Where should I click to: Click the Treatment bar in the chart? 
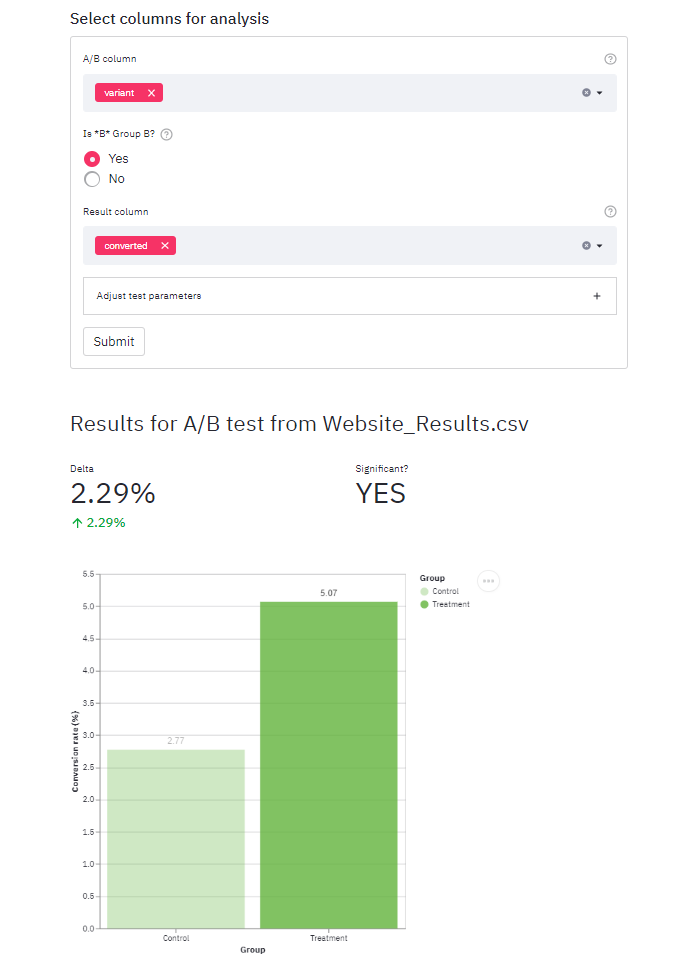[x=328, y=765]
